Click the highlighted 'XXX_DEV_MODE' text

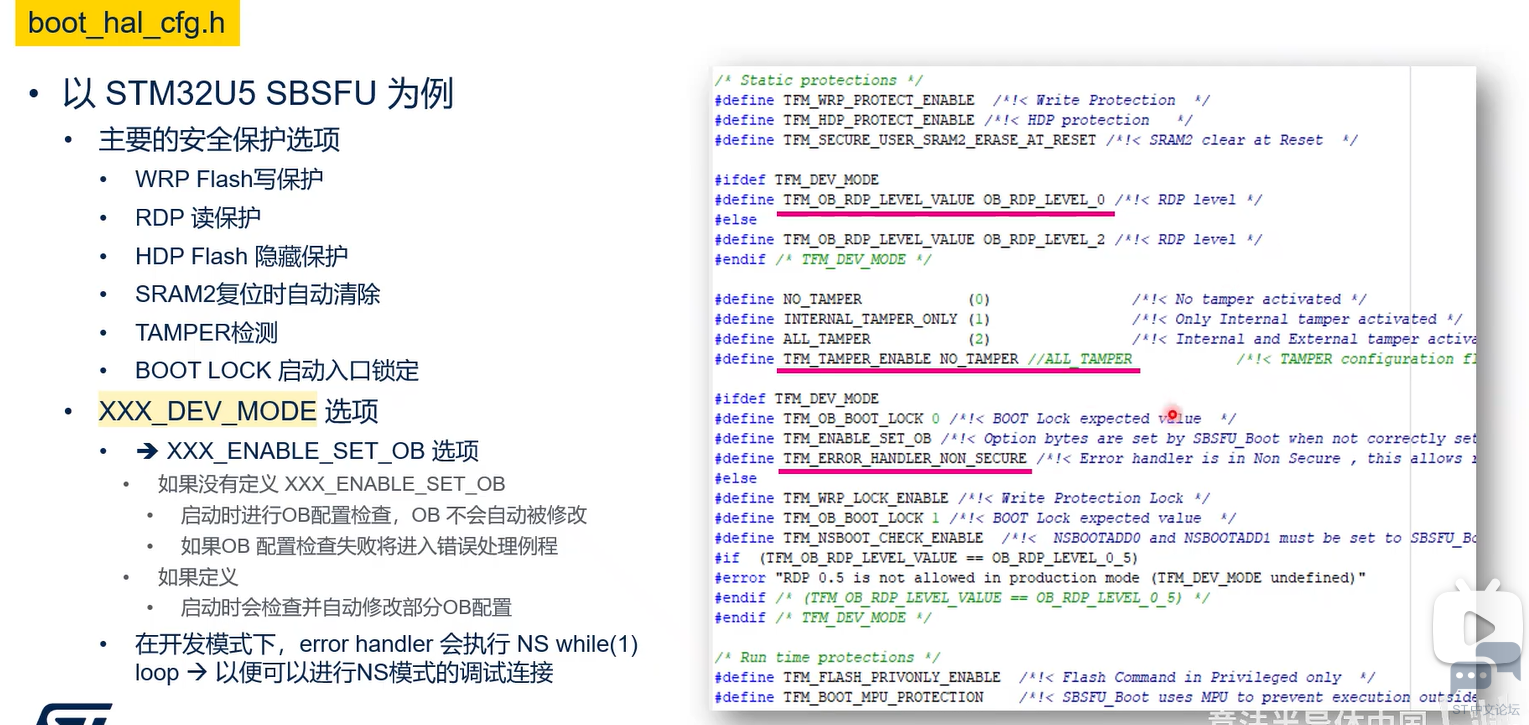coord(207,411)
